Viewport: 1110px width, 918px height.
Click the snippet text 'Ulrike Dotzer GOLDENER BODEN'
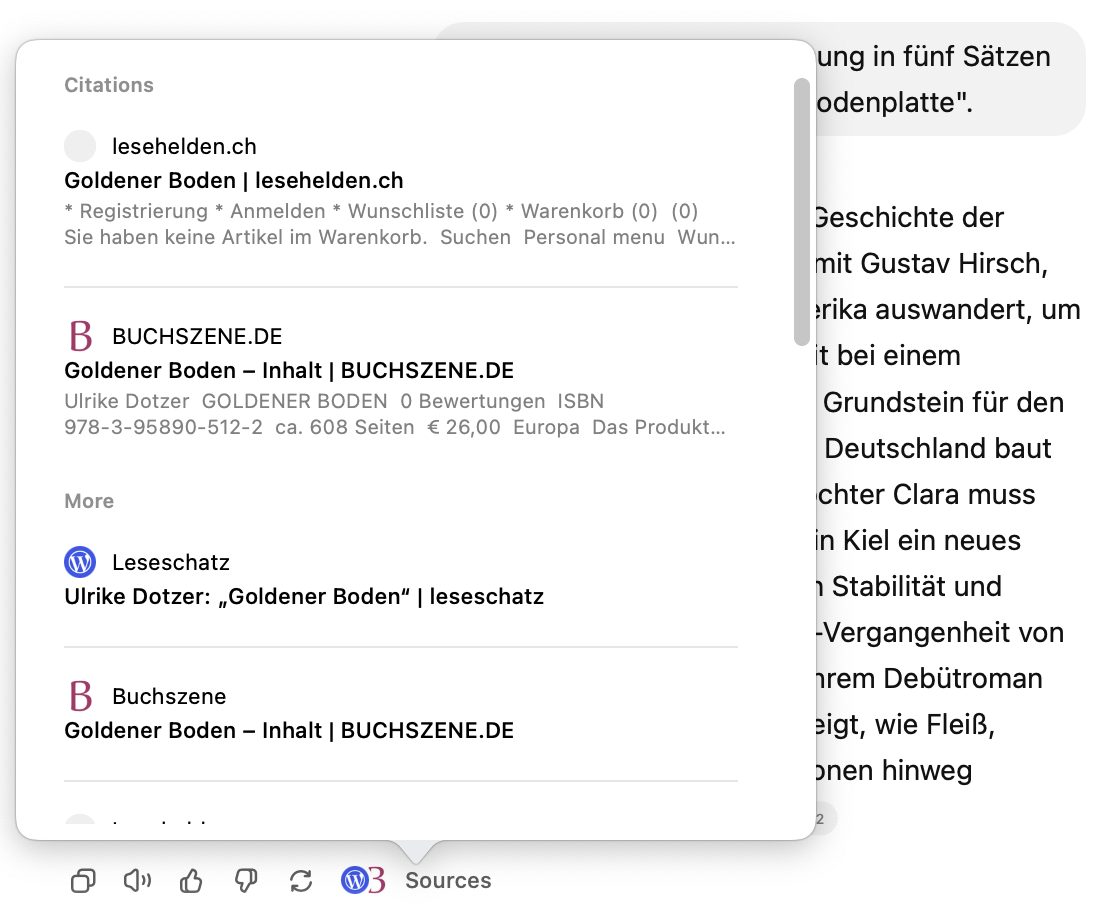(x=394, y=414)
